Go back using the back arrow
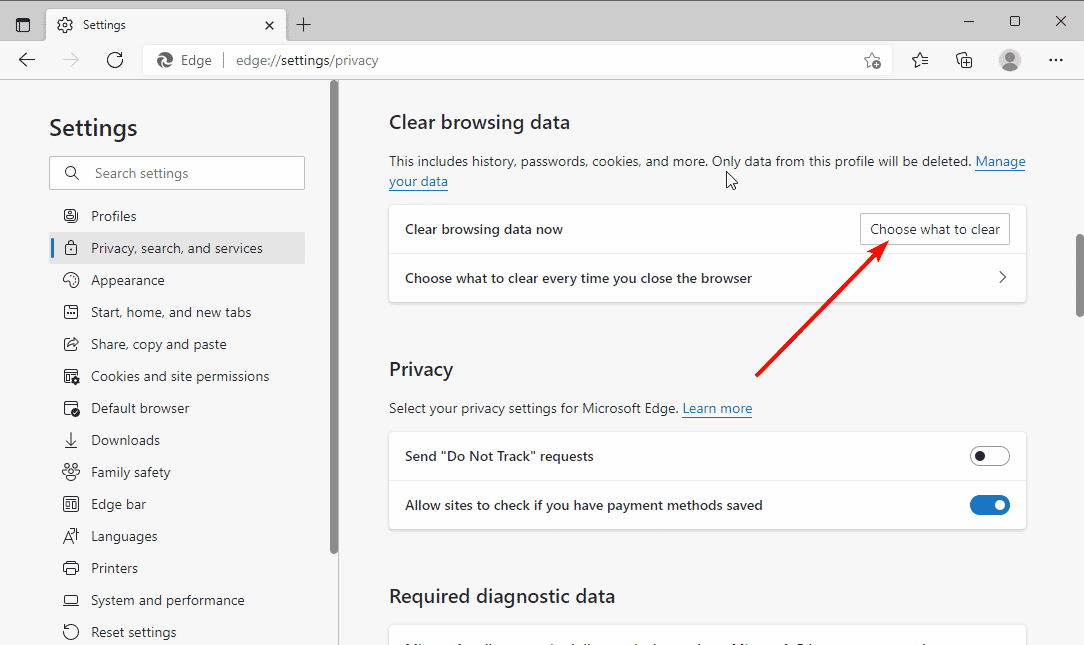Image resolution: width=1084 pixels, height=645 pixels. (27, 60)
